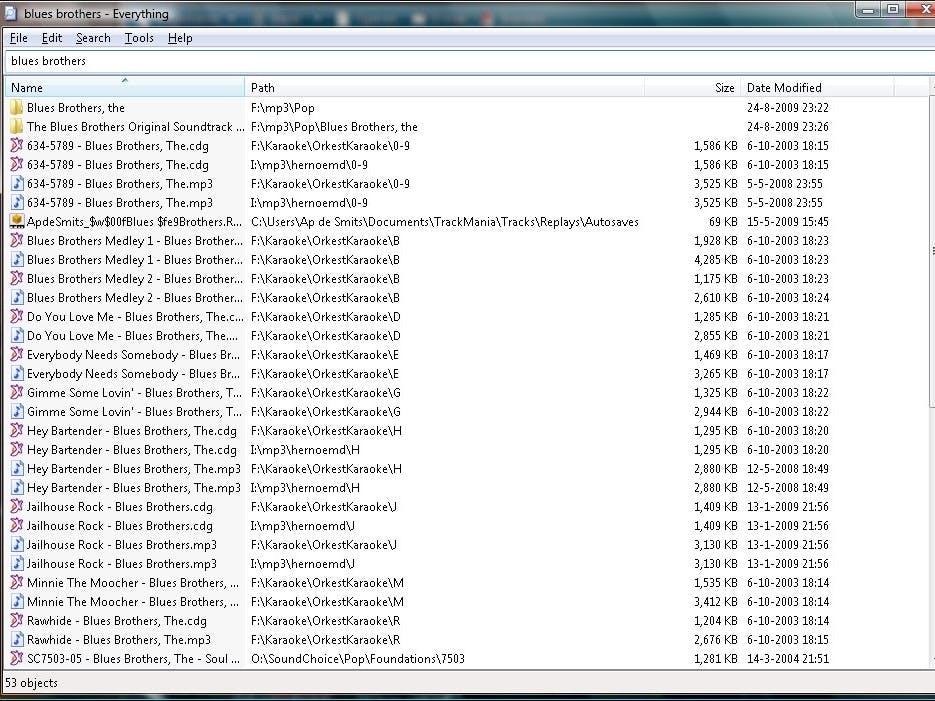This screenshot has width=935, height=701.
Task: Click the icon of the 1,469 KB Everybody Needs Somebody file
Action: tap(17, 355)
